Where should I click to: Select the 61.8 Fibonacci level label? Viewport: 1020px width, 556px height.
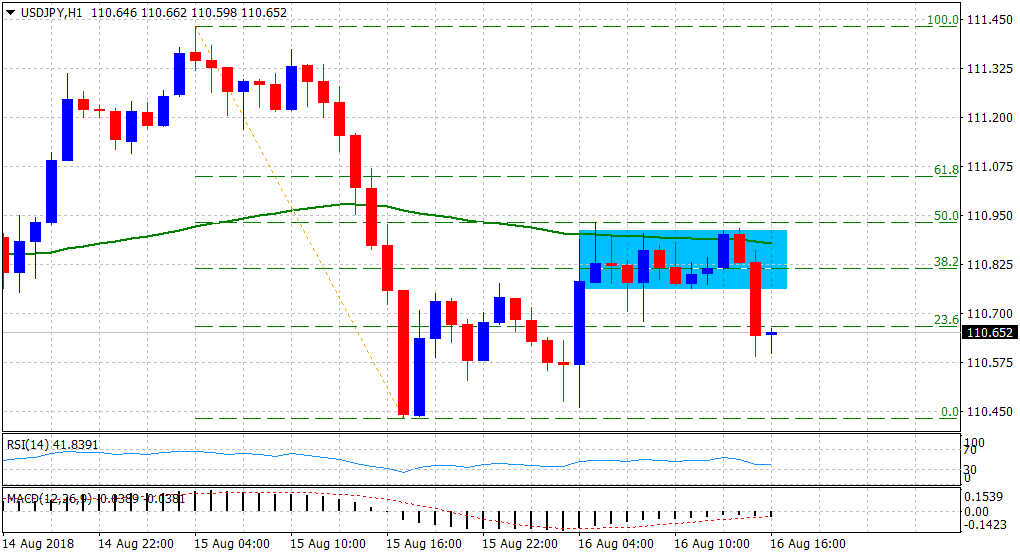coord(946,170)
